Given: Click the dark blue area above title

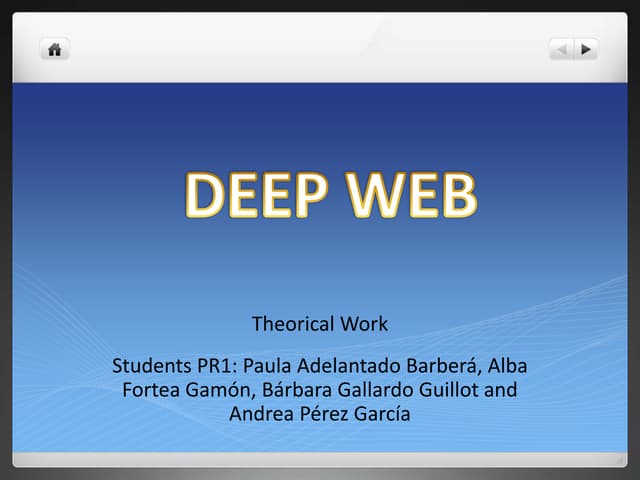Looking at the screenshot, I should tap(320, 120).
